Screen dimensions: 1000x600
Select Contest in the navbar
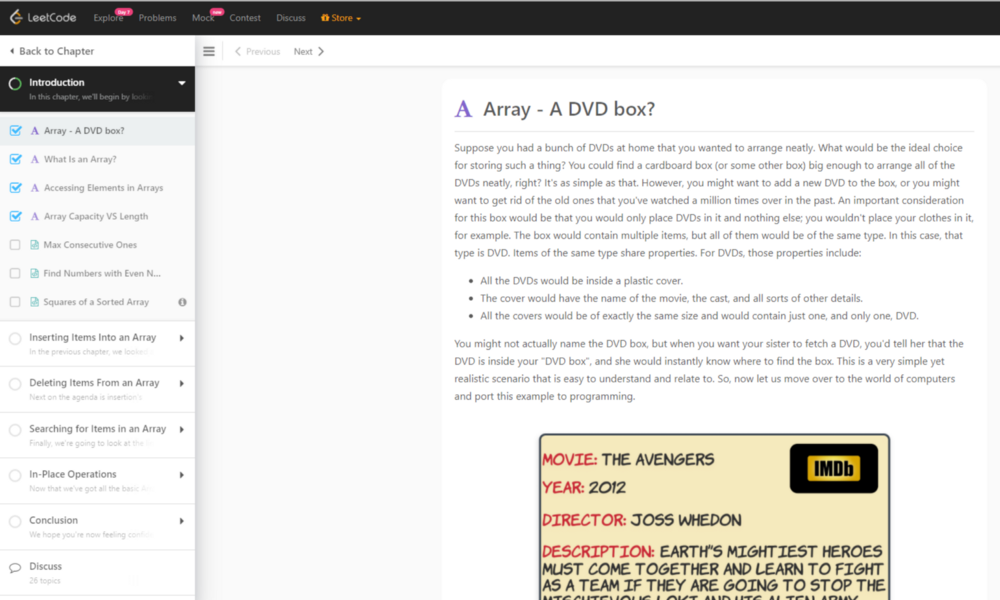pyautogui.click(x=245, y=18)
